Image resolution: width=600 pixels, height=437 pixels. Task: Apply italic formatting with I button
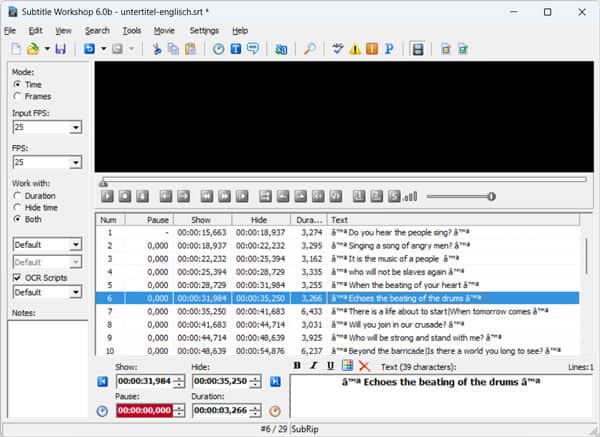click(x=314, y=366)
